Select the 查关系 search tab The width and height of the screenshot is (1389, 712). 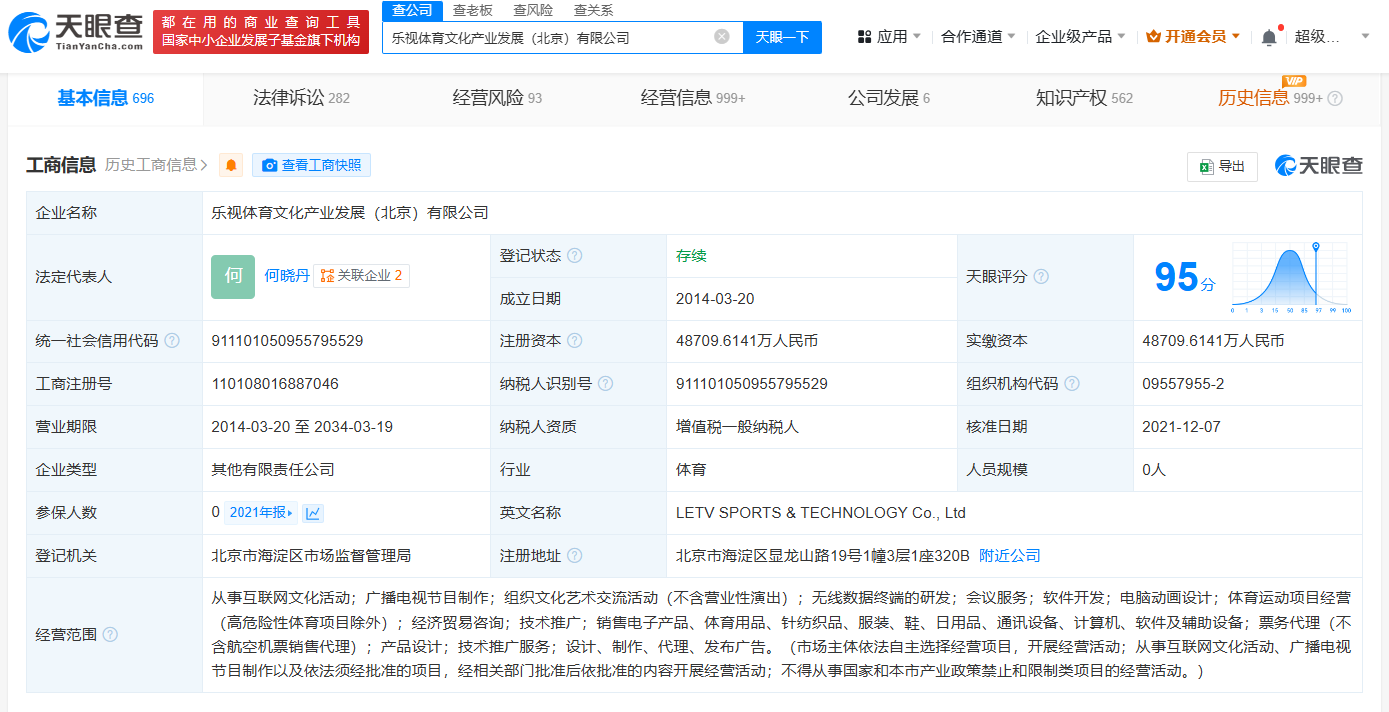[594, 10]
